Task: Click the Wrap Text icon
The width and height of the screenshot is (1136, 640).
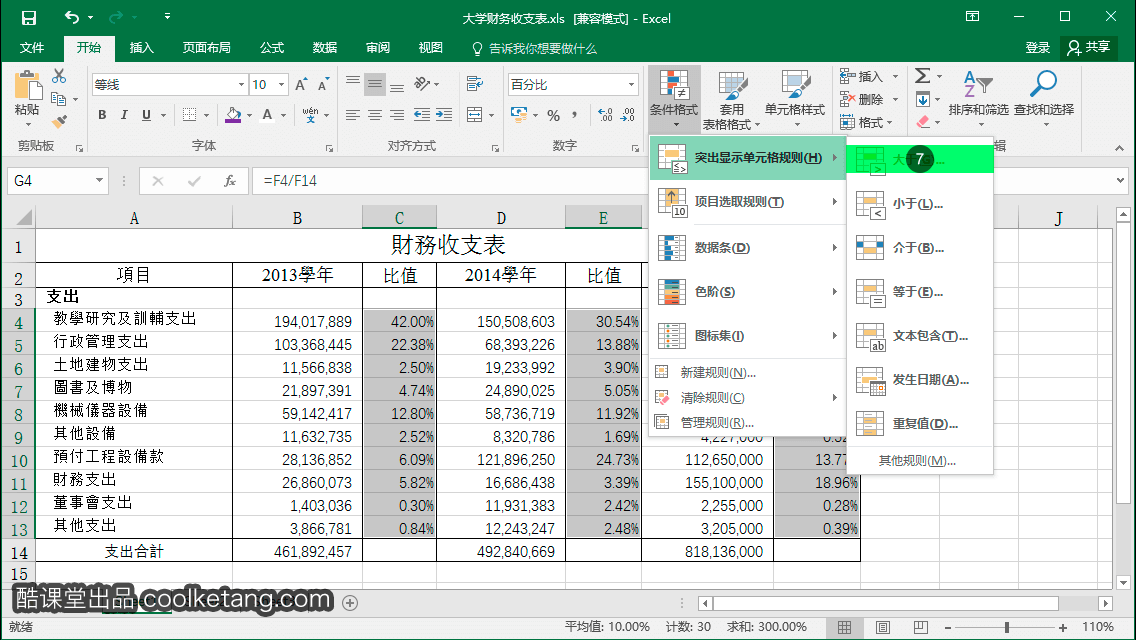Action: click(x=475, y=84)
